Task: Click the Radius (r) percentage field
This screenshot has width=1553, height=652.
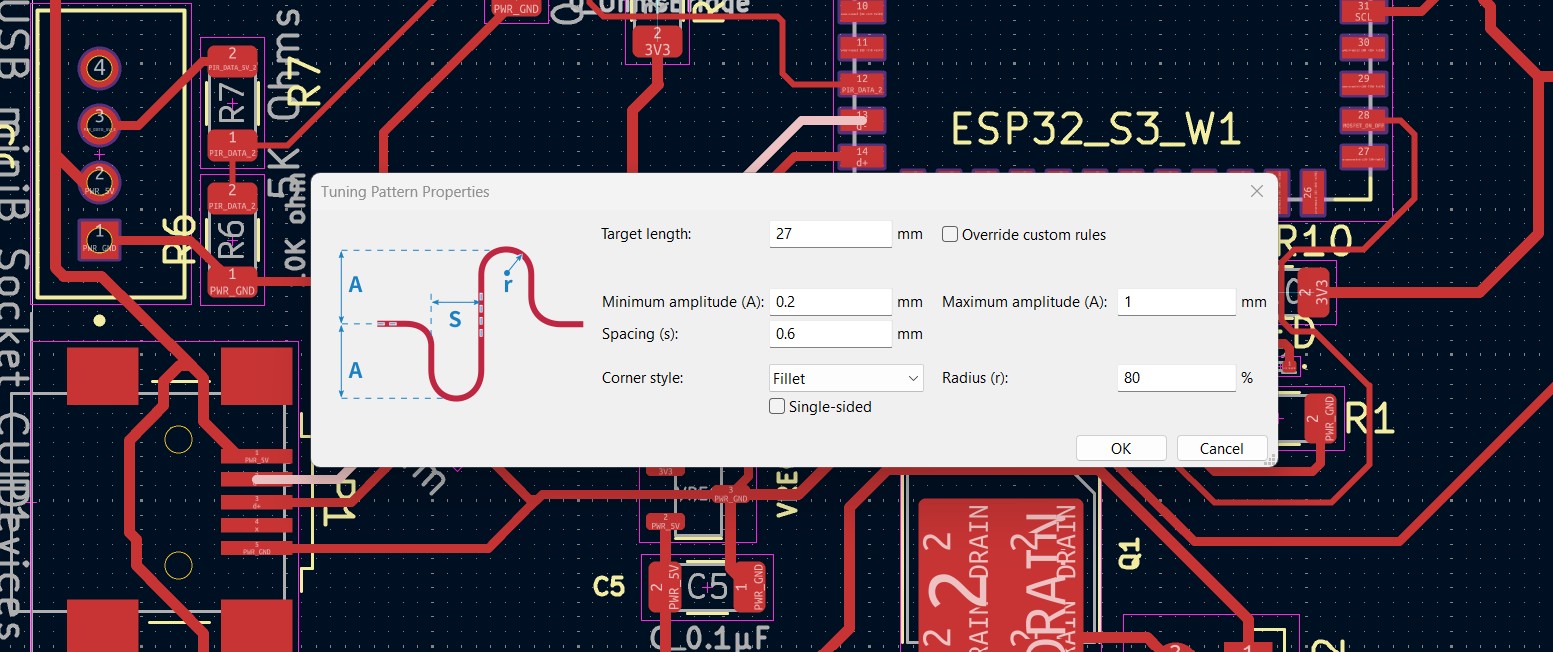Action: (1176, 378)
